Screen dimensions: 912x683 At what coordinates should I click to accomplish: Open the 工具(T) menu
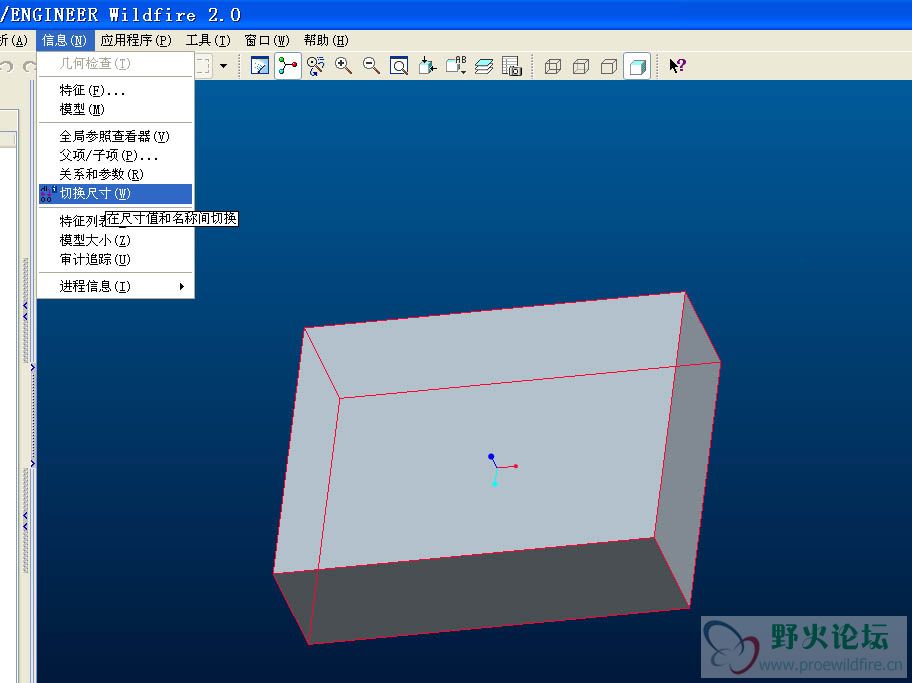click(208, 40)
